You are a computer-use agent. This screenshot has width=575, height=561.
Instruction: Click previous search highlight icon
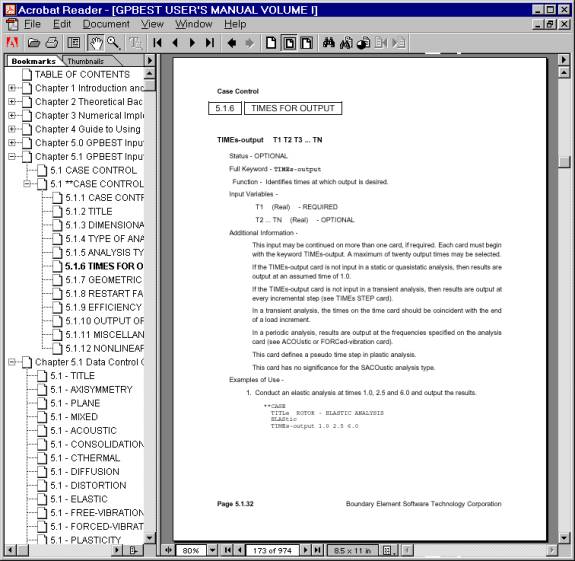(381, 43)
